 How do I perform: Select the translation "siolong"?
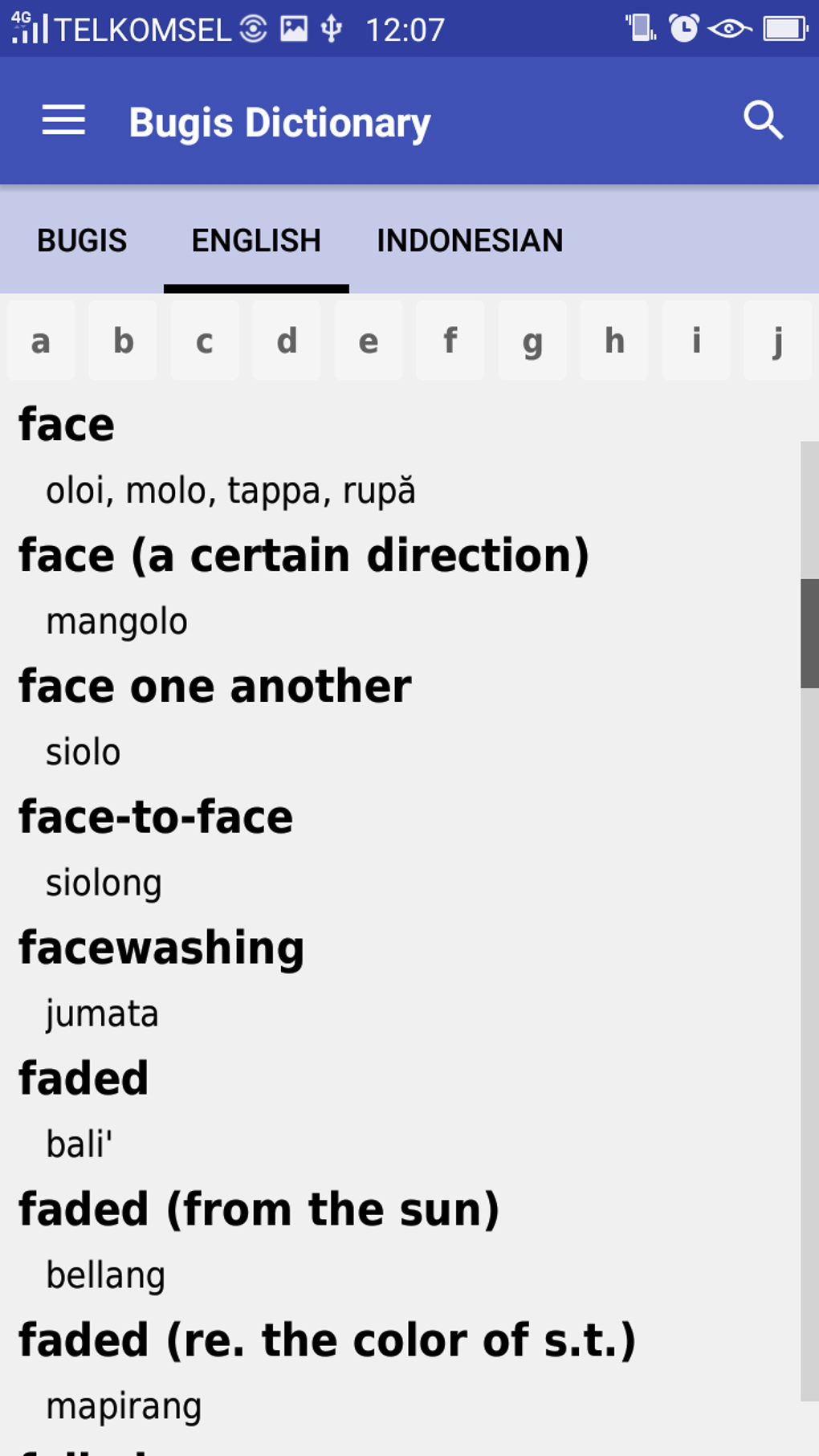pos(105,883)
